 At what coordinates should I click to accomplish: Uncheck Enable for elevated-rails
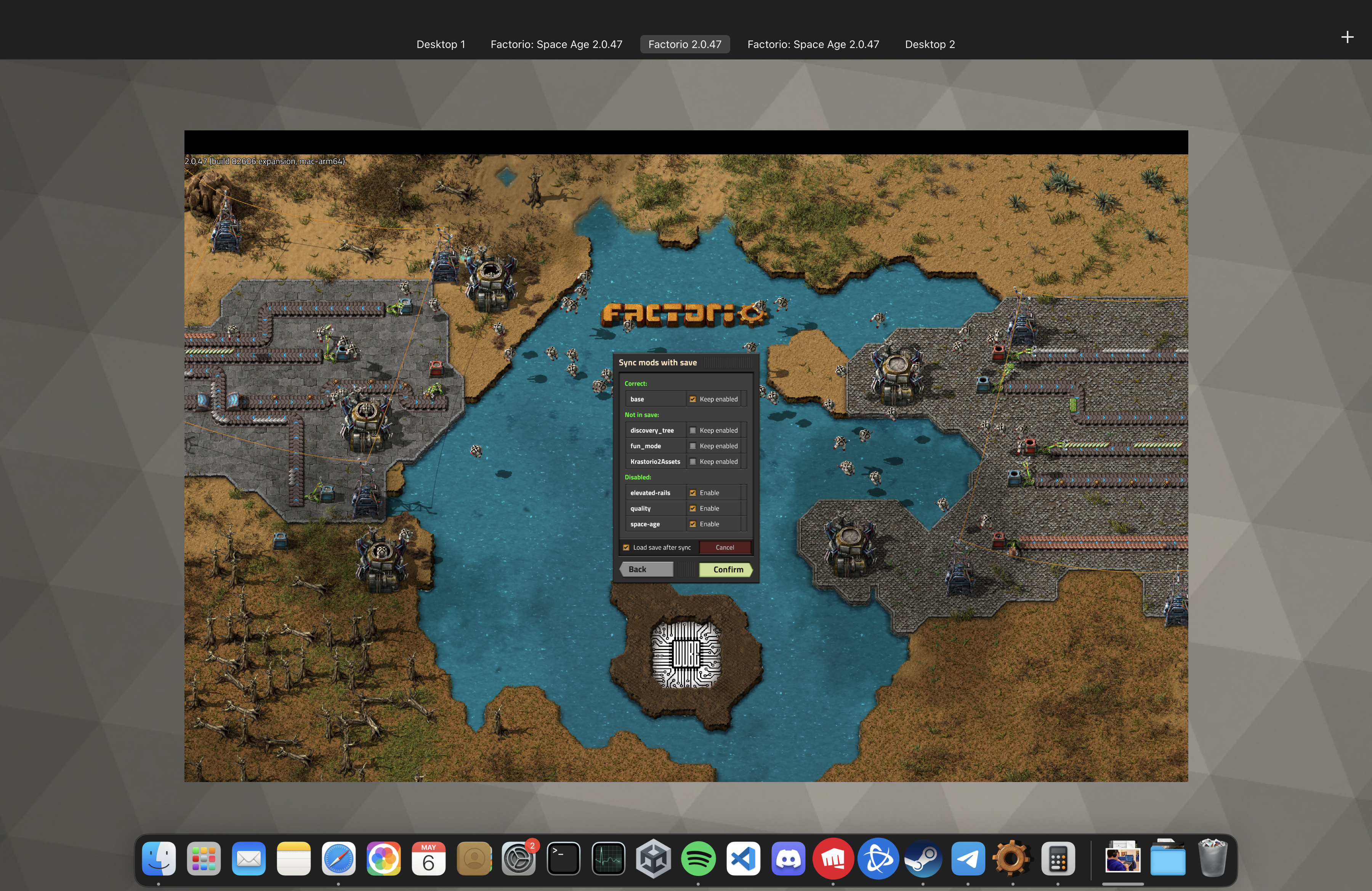tap(693, 493)
